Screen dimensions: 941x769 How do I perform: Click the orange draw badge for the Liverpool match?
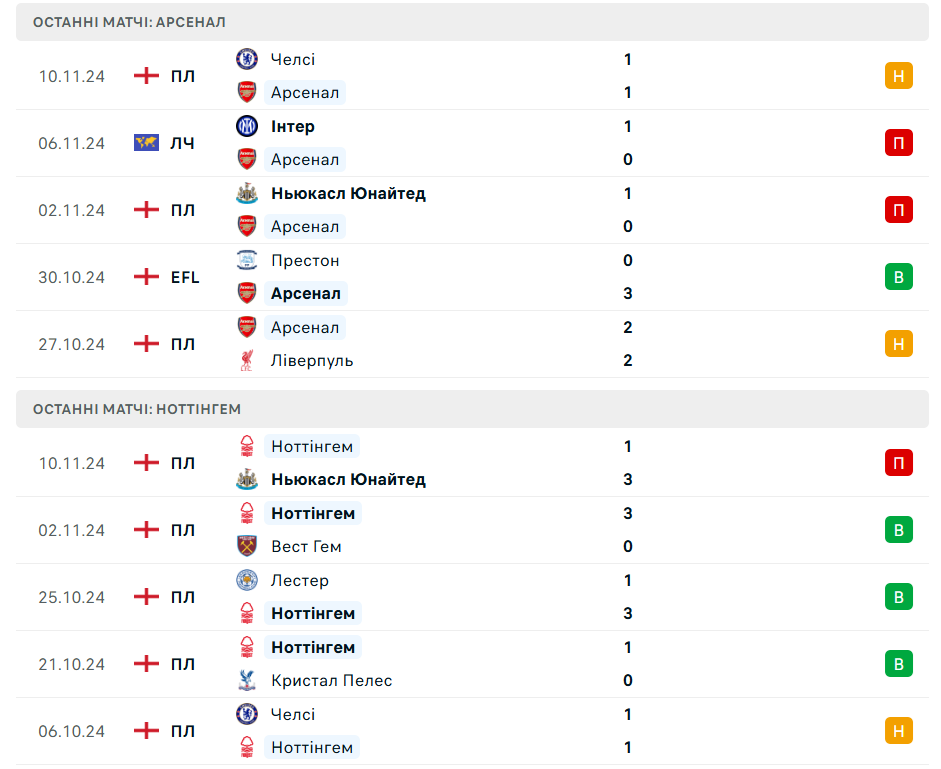click(898, 344)
